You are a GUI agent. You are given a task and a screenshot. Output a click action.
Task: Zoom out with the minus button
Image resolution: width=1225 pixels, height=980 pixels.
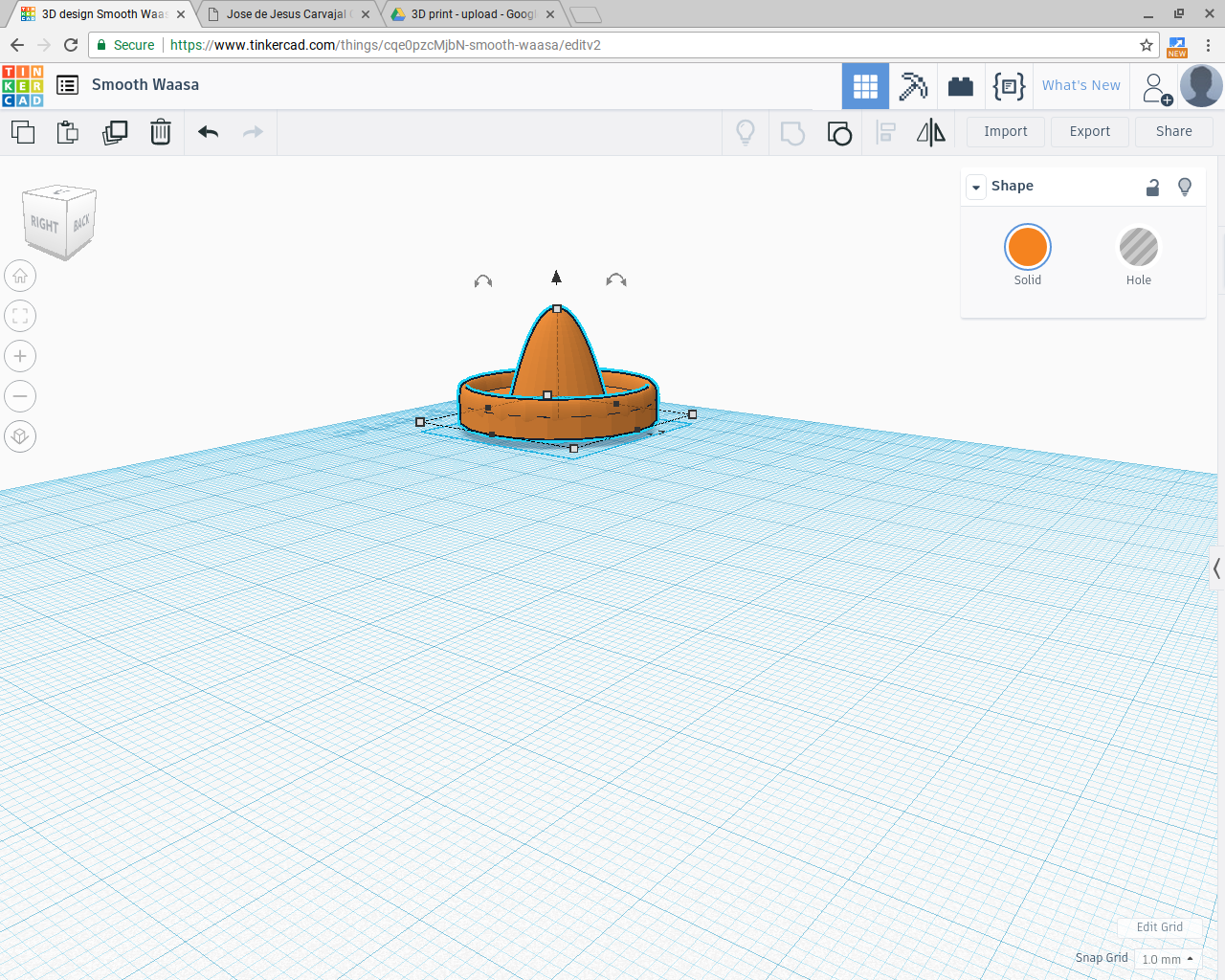(x=20, y=396)
